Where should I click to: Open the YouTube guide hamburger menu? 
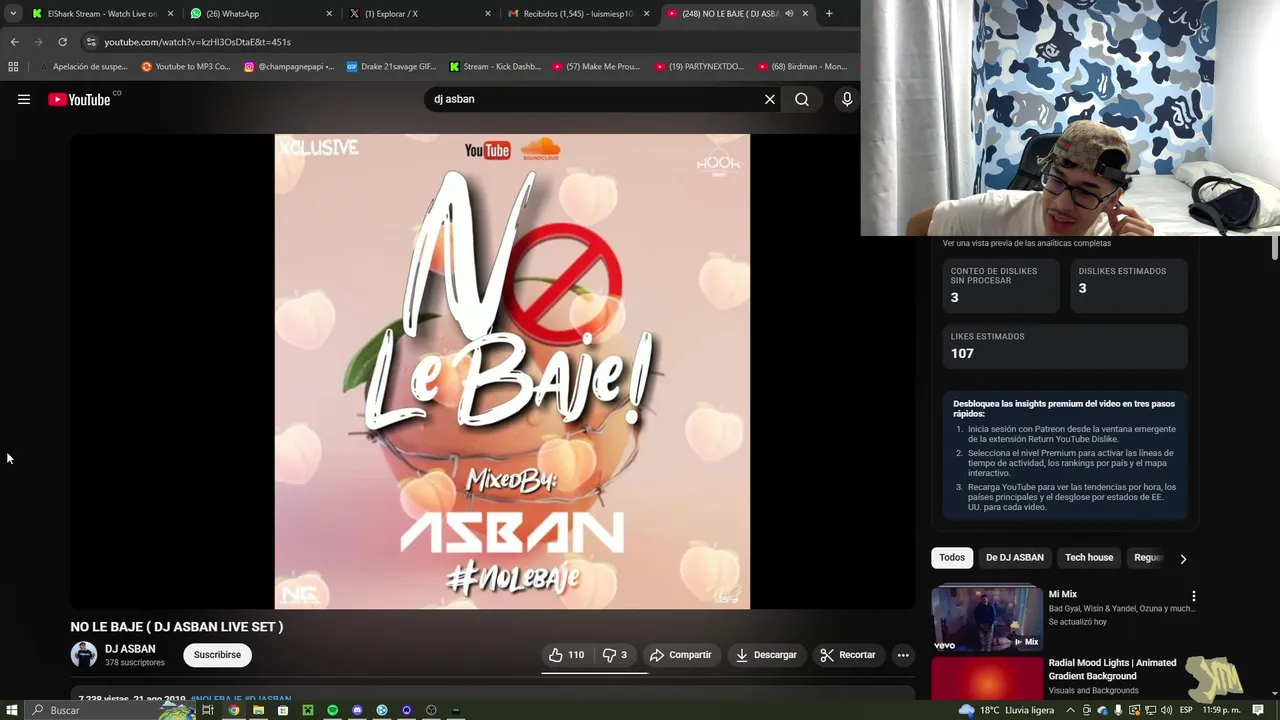[24, 99]
